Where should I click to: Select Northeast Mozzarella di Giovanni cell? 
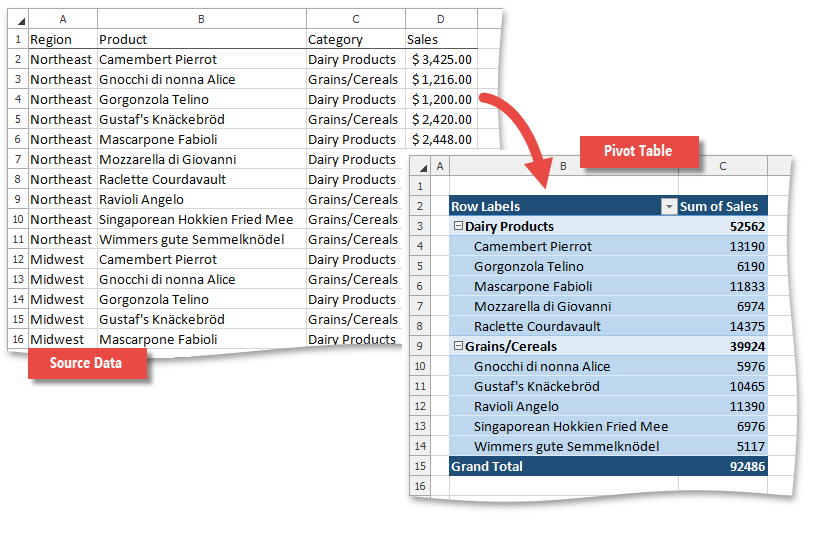[202, 160]
